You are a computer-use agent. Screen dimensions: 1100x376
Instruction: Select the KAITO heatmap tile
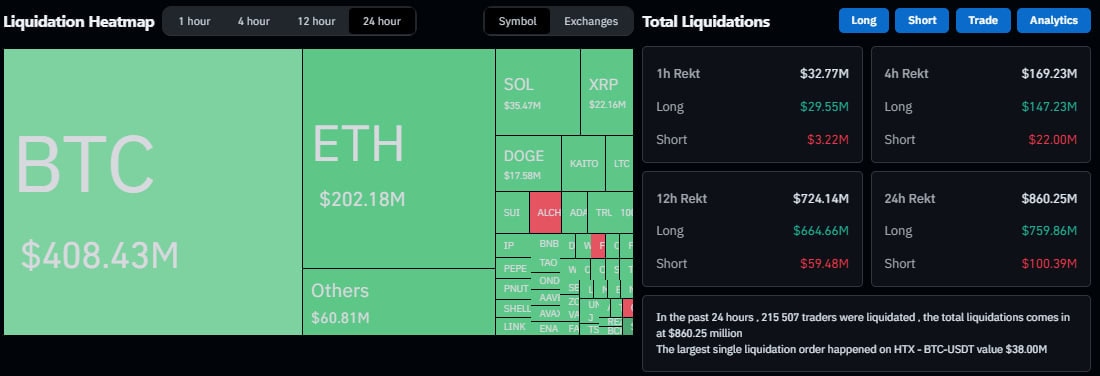[584, 163]
